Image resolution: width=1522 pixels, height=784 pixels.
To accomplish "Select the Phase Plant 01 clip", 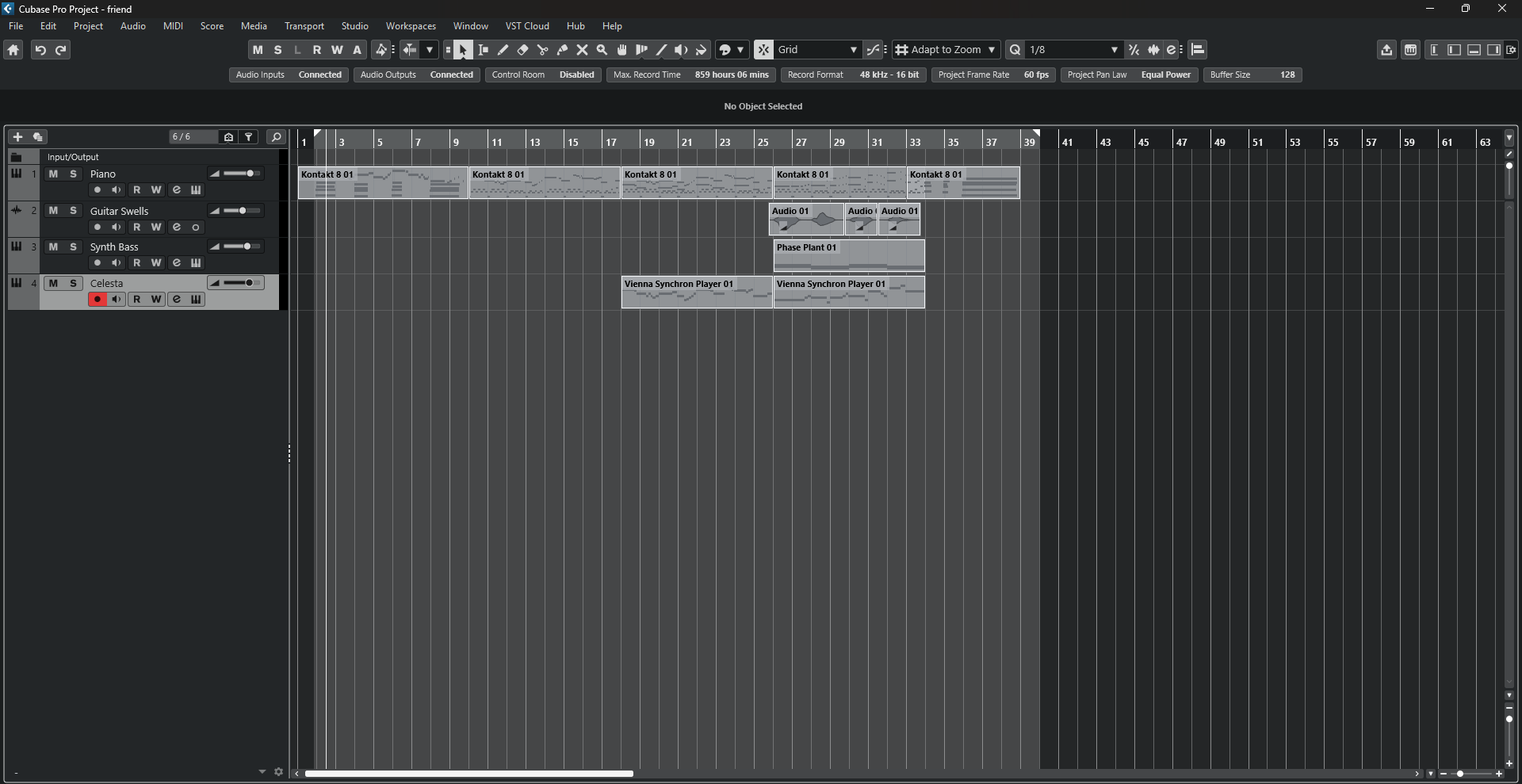I will click(849, 256).
